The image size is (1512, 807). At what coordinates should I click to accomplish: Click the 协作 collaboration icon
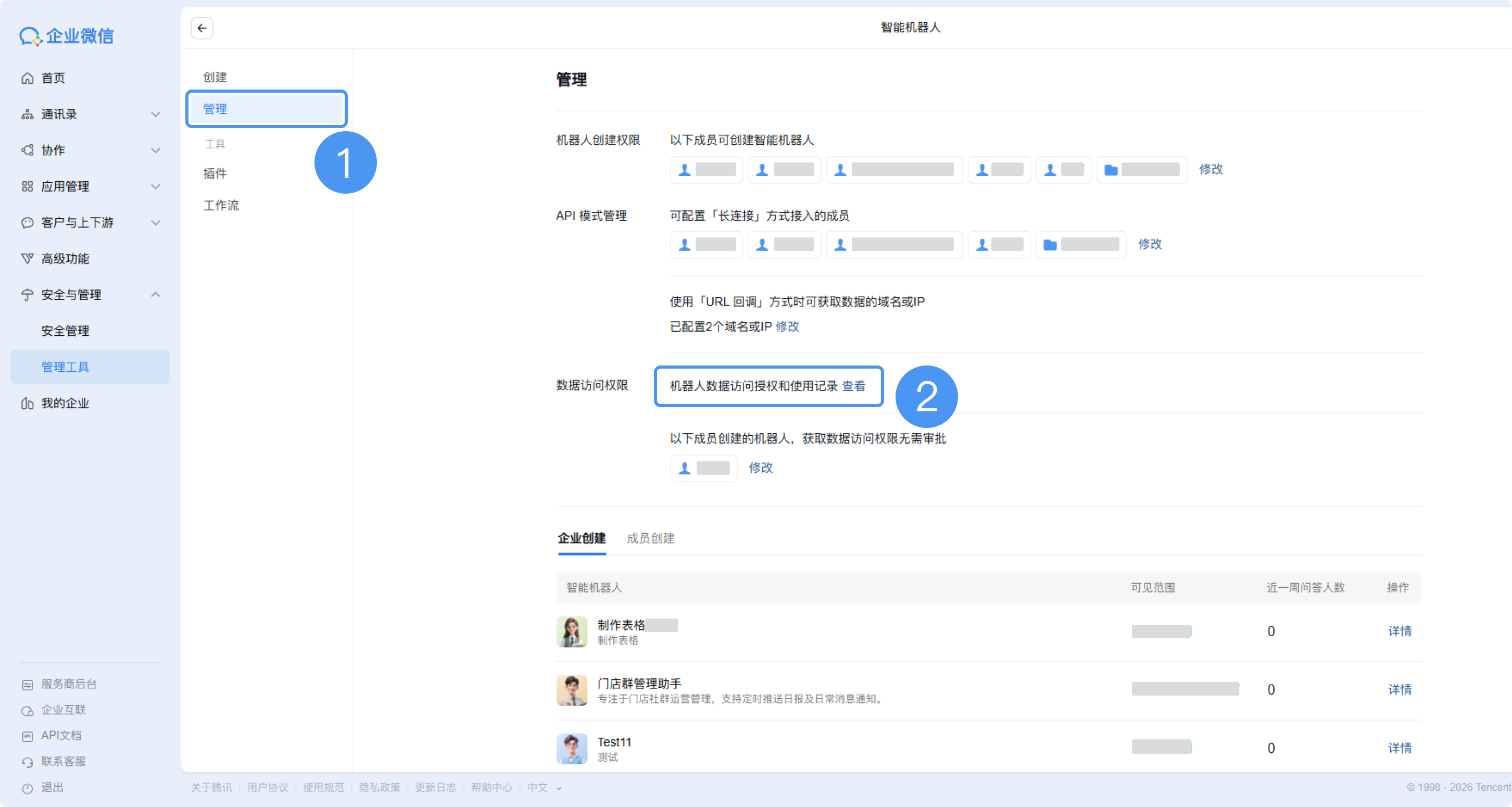28,150
